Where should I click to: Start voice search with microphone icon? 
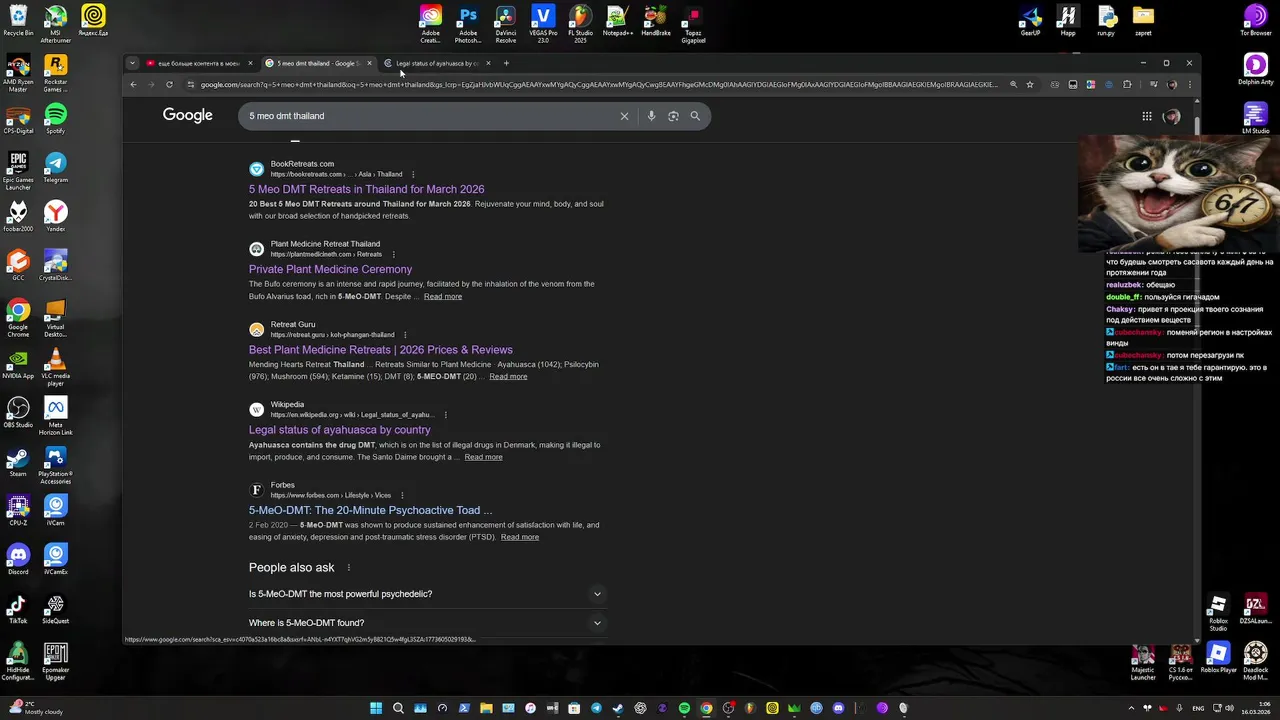pos(651,116)
